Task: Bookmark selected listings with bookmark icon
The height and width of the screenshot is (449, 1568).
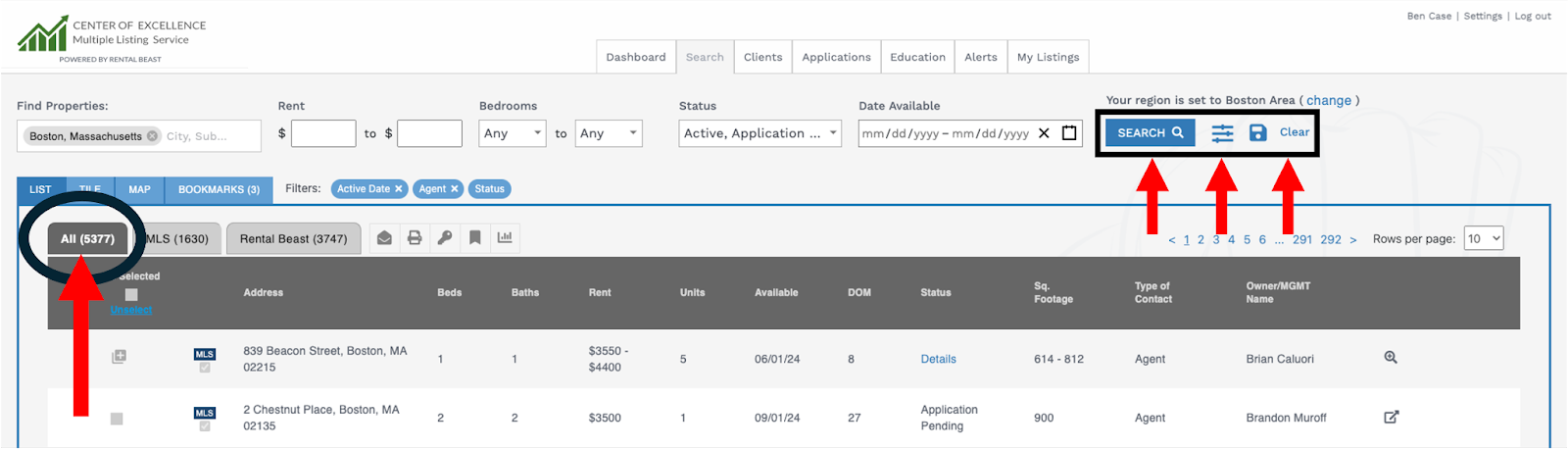Action: click(x=474, y=237)
